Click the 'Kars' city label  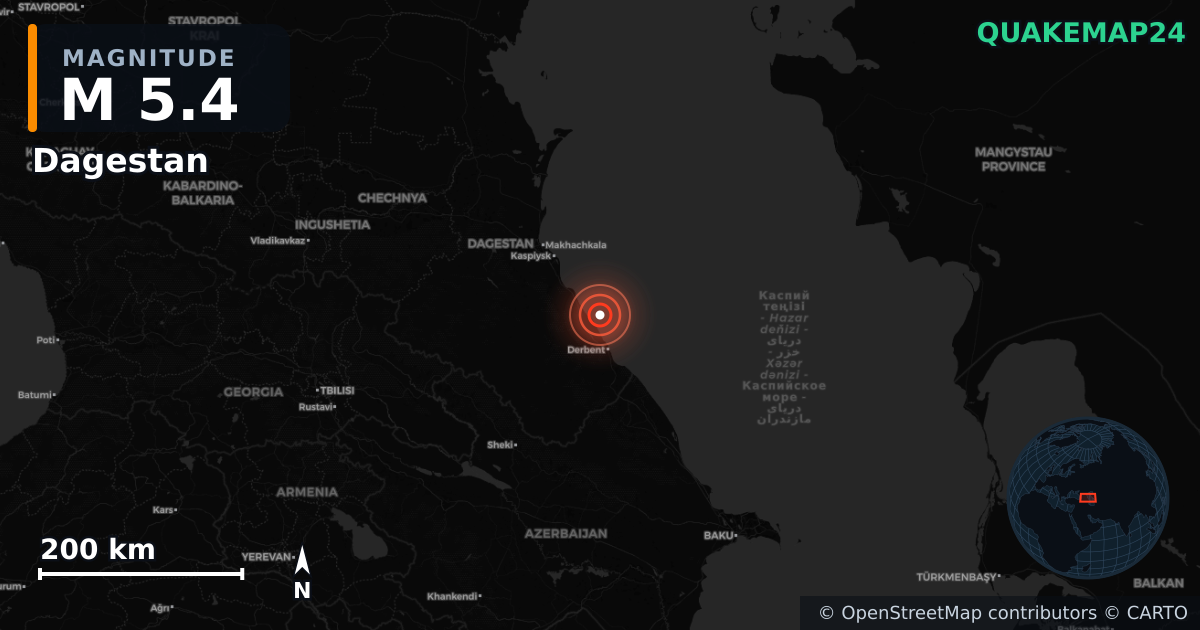tap(165, 510)
